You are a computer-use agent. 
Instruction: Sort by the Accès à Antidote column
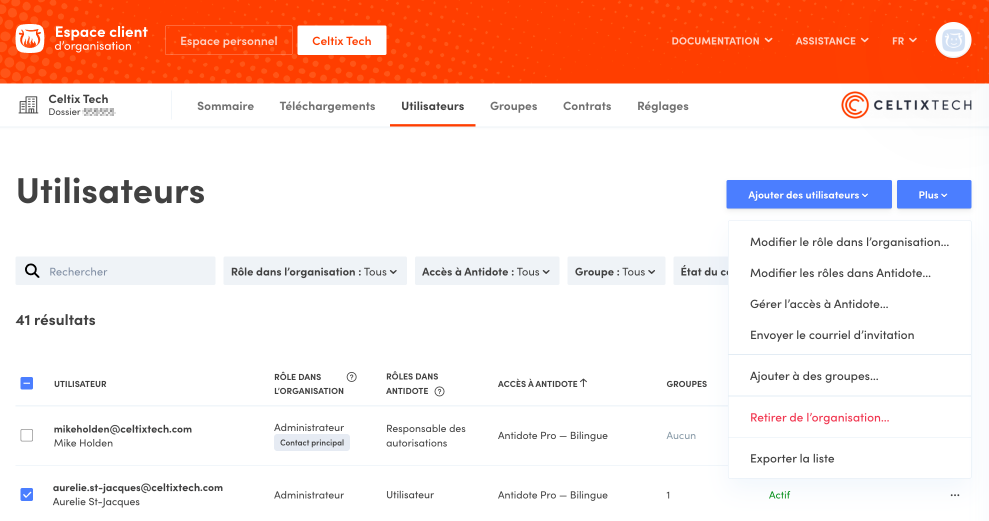(x=542, y=383)
